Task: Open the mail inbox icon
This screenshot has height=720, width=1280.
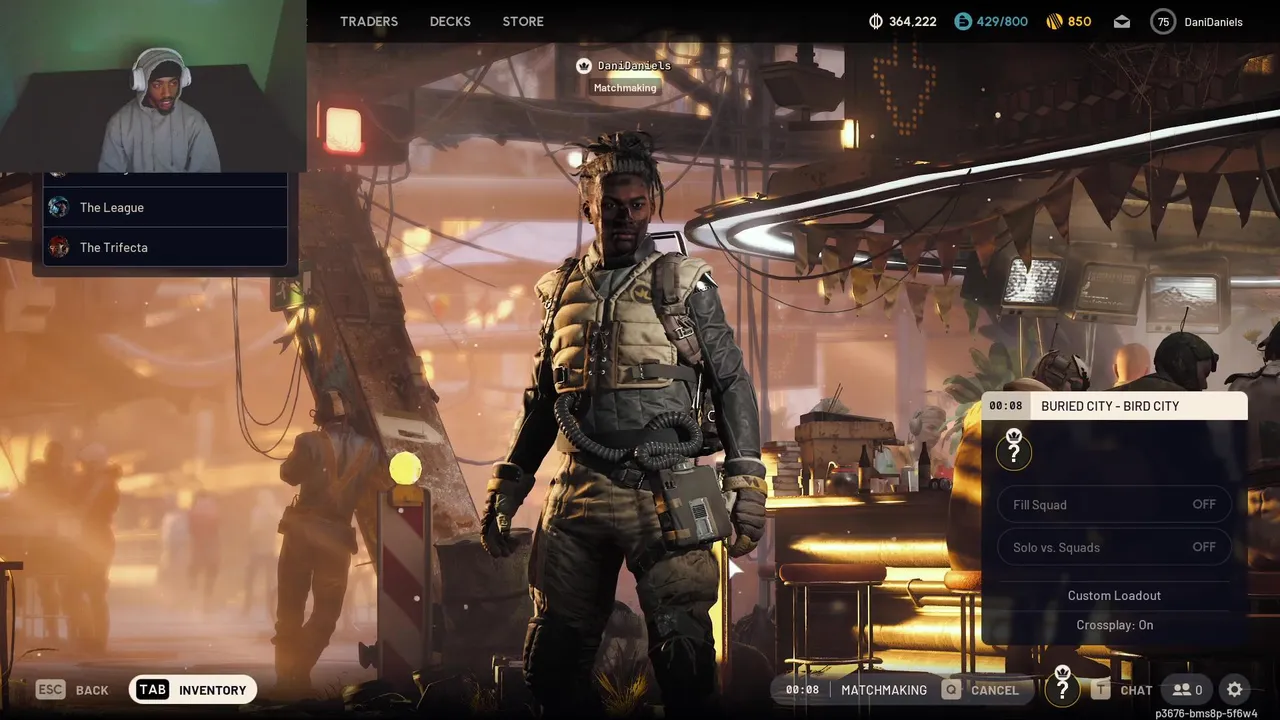Action: tap(1122, 21)
